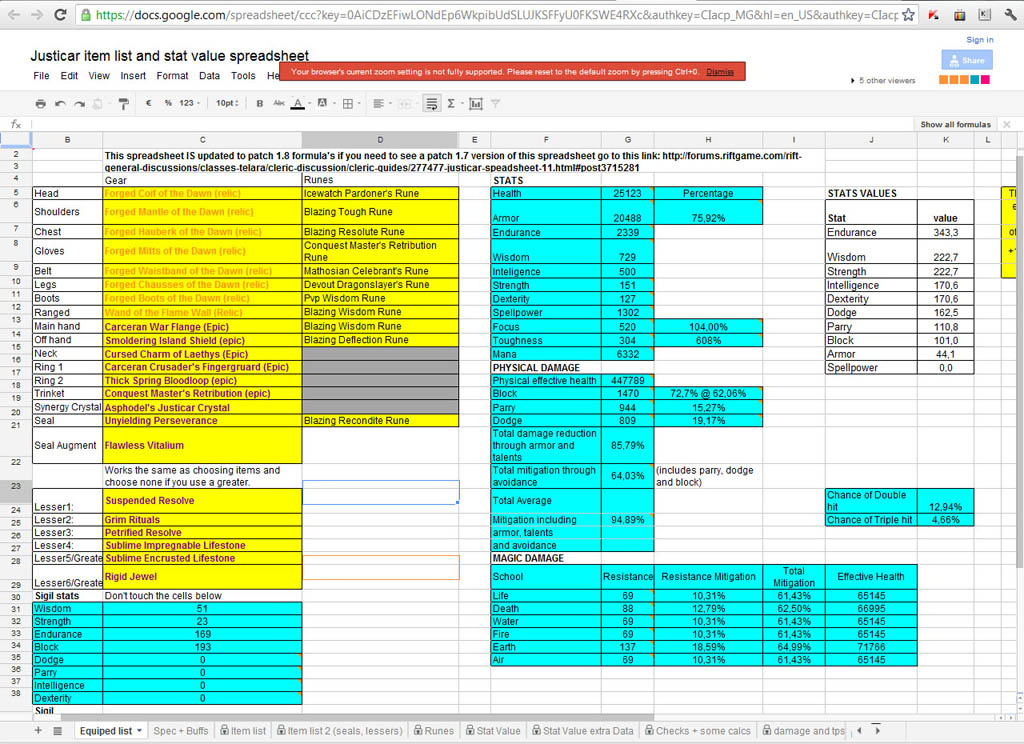
Task: Click the background color icon
Action: tap(322, 103)
